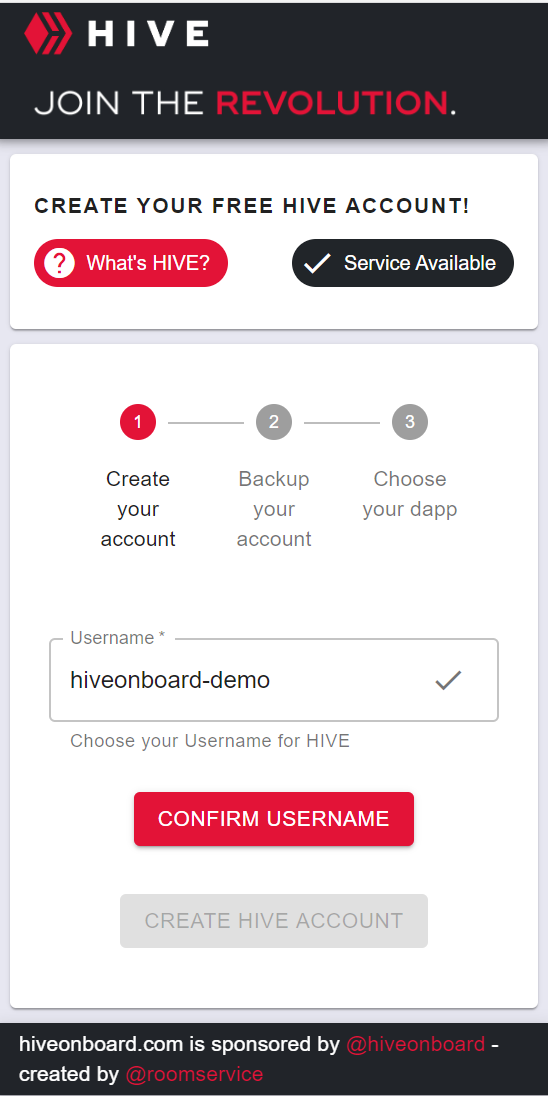Click the username validation checkmark icon
Viewport: 548px width, 1096px height.
[x=448, y=679]
